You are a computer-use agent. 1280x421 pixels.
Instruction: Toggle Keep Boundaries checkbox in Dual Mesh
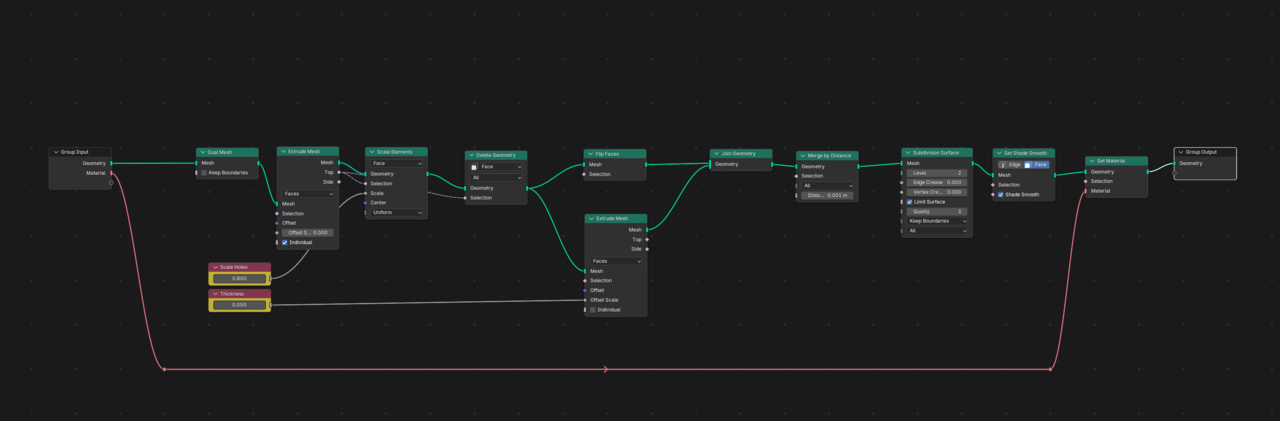pyautogui.click(x=204, y=173)
